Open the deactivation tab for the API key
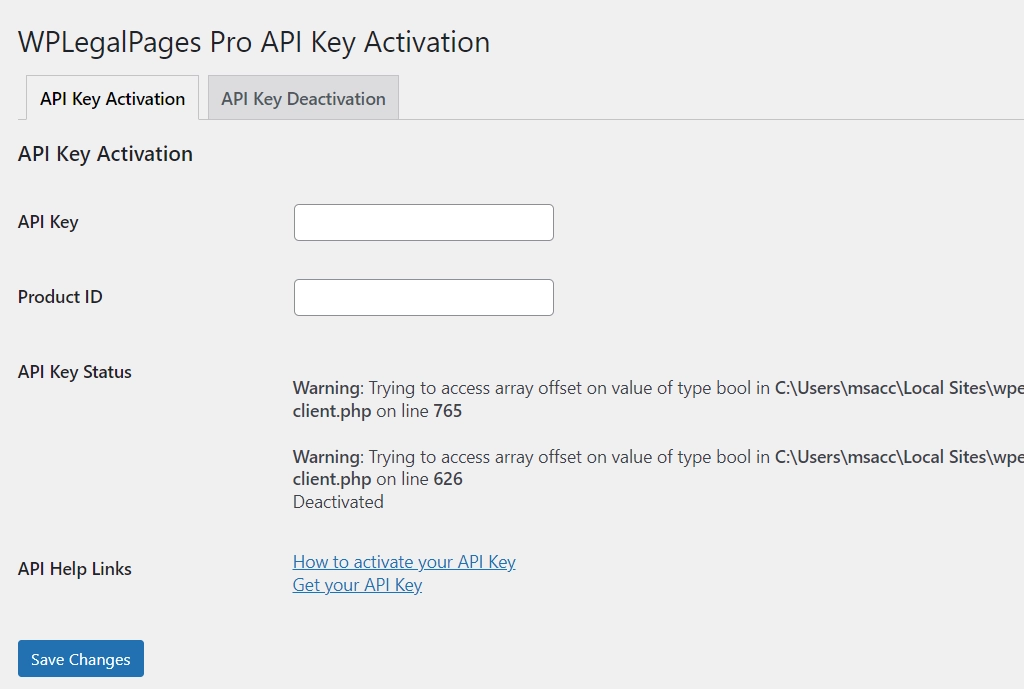 (303, 98)
